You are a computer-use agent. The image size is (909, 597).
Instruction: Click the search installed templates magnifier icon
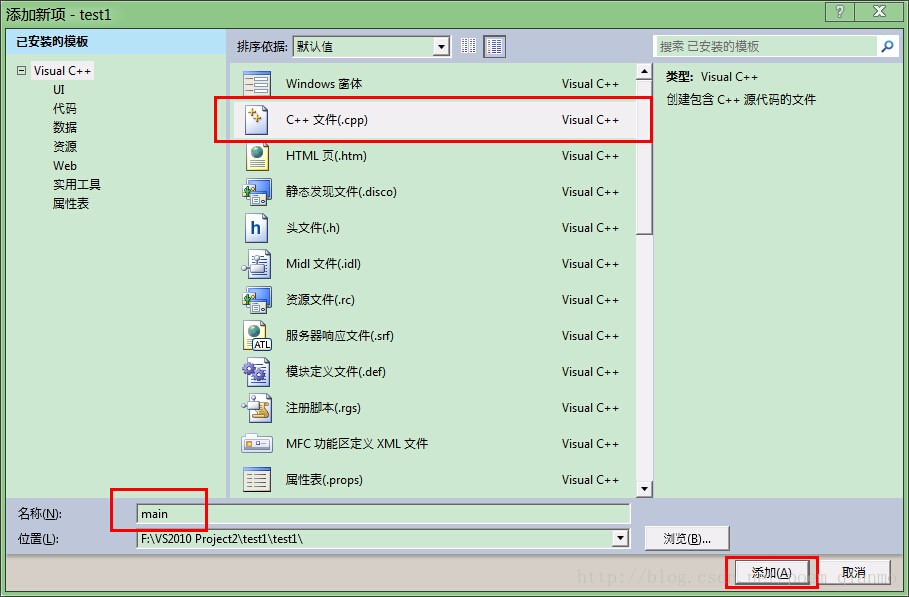(x=886, y=46)
